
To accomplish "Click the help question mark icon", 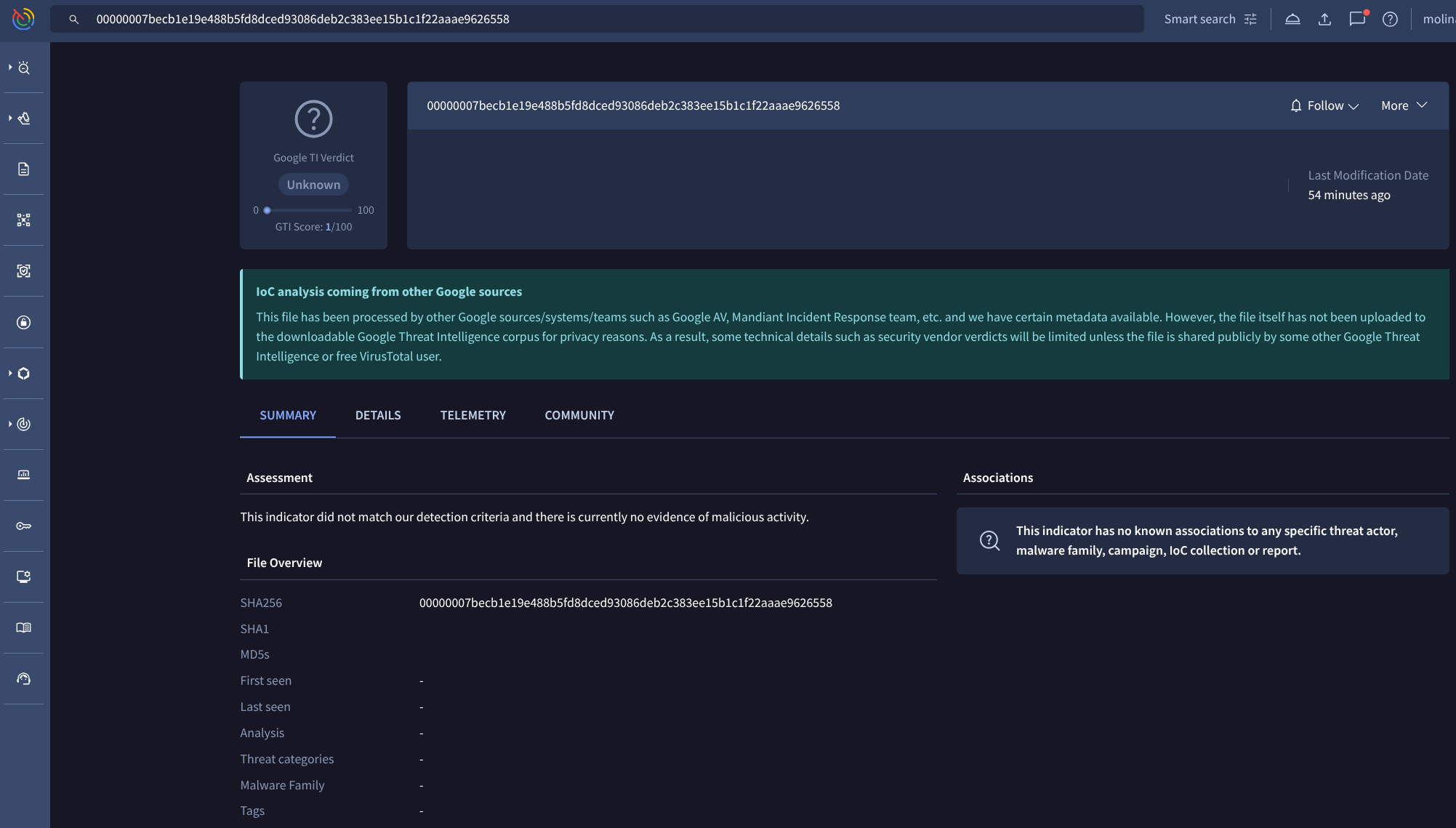I will [x=1390, y=20].
